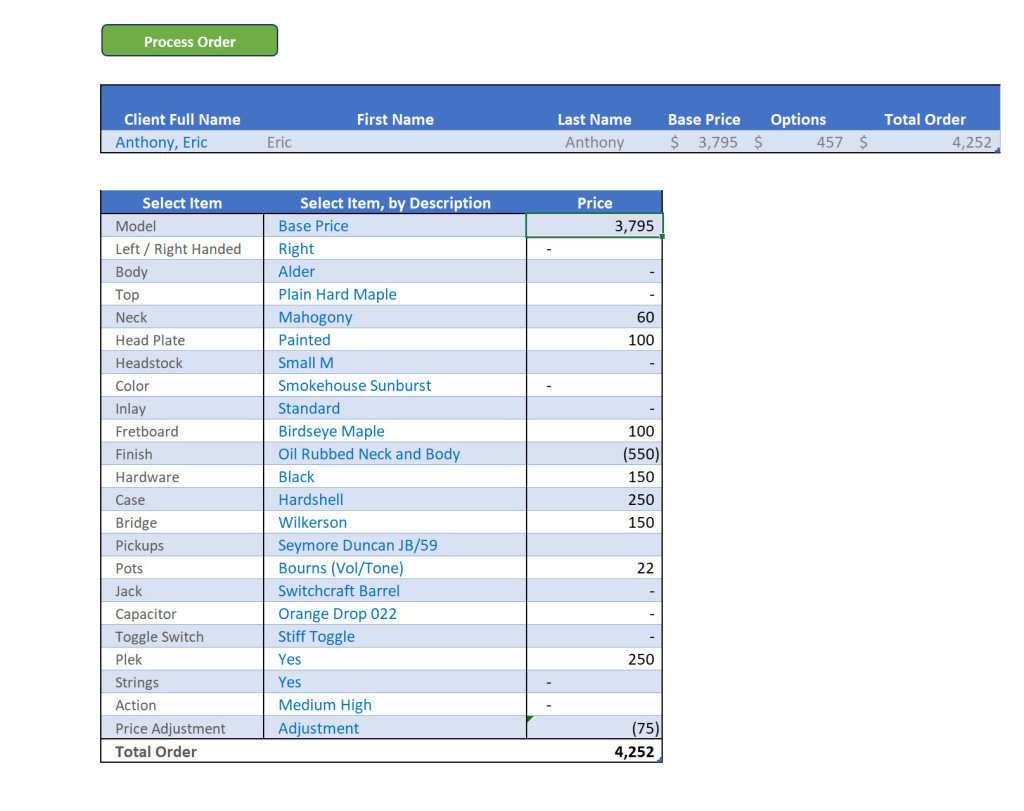The image size is (1024, 811).
Task: Select the Bridge option 'Wilkerson'
Action: [395, 522]
